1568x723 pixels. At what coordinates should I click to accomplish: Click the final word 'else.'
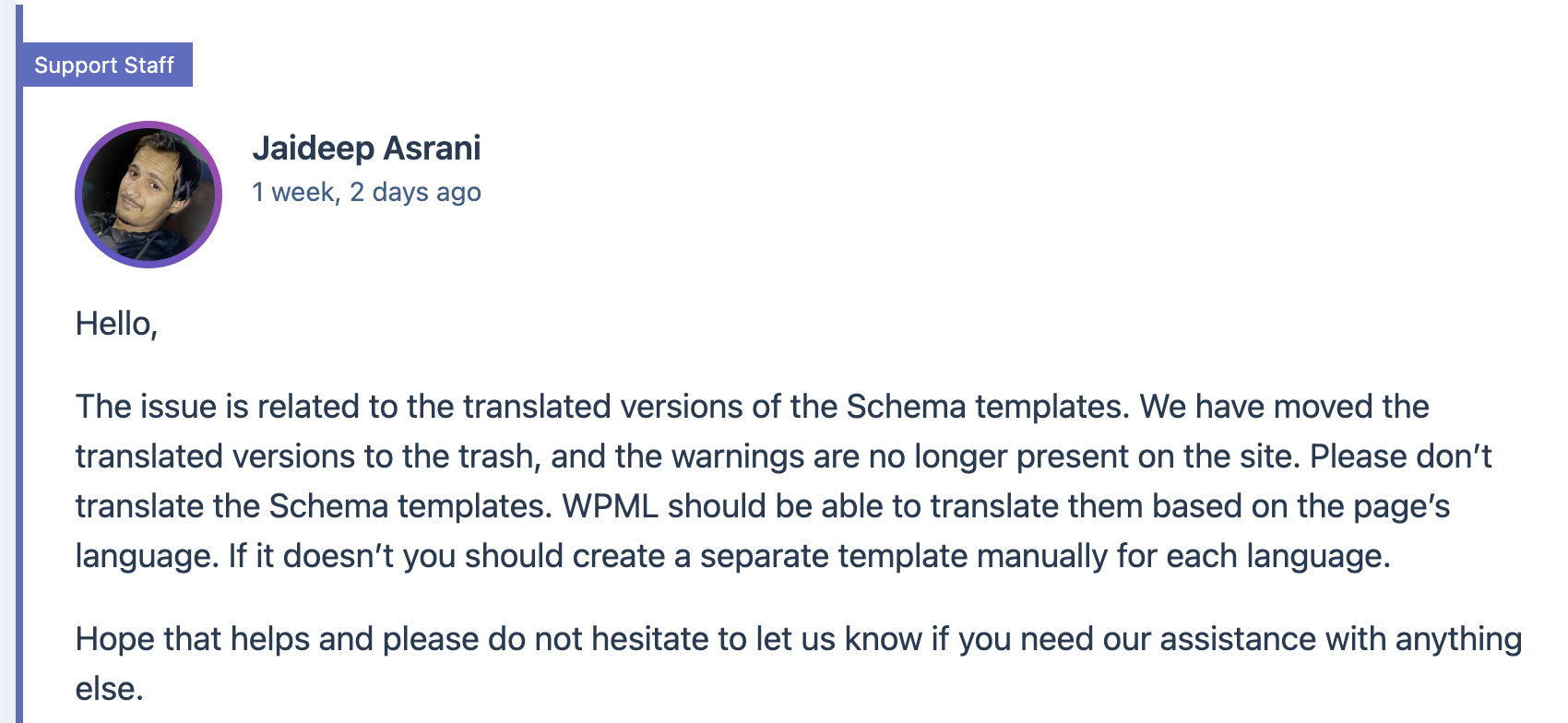(x=110, y=689)
